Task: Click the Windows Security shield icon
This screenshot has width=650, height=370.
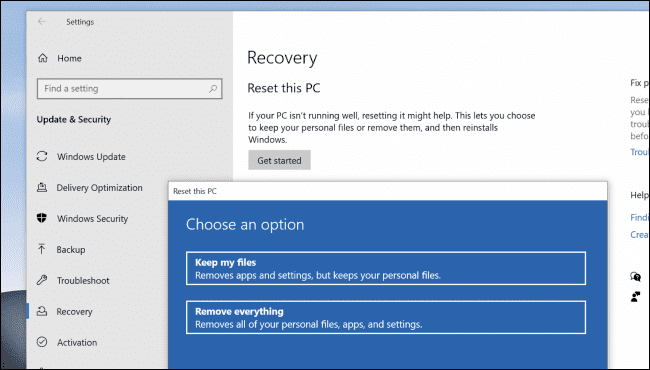Action: pos(42,218)
